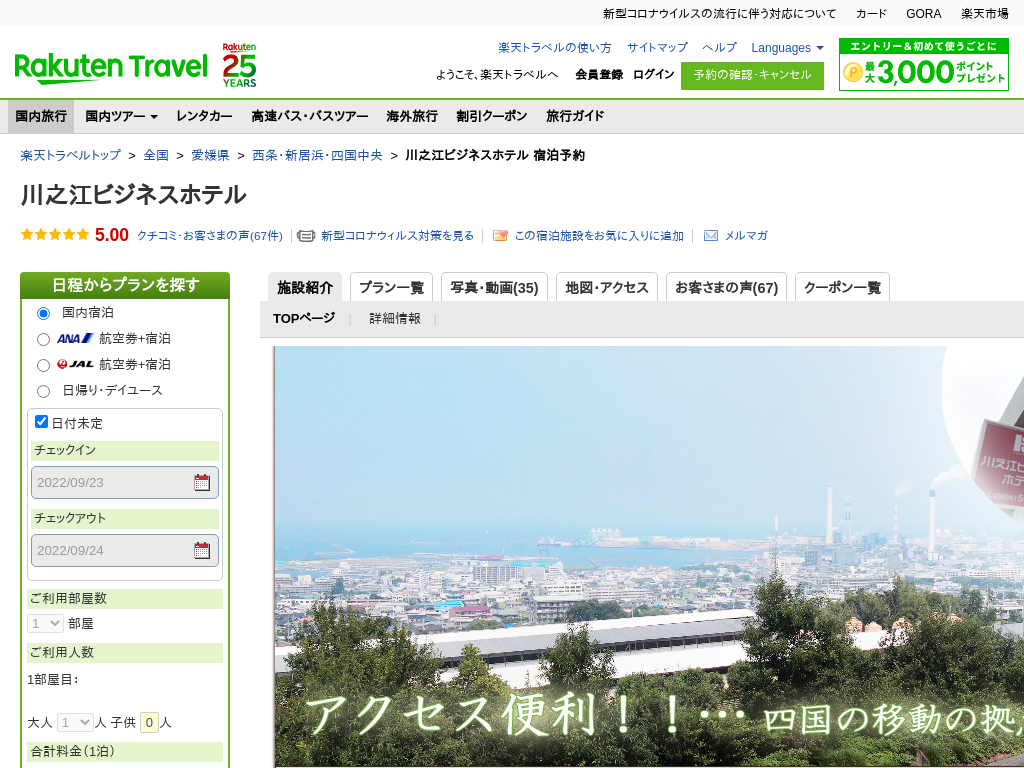Select the 国内宿泊 radio button
Image resolution: width=1024 pixels, height=768 pixels.
(43, 313)
